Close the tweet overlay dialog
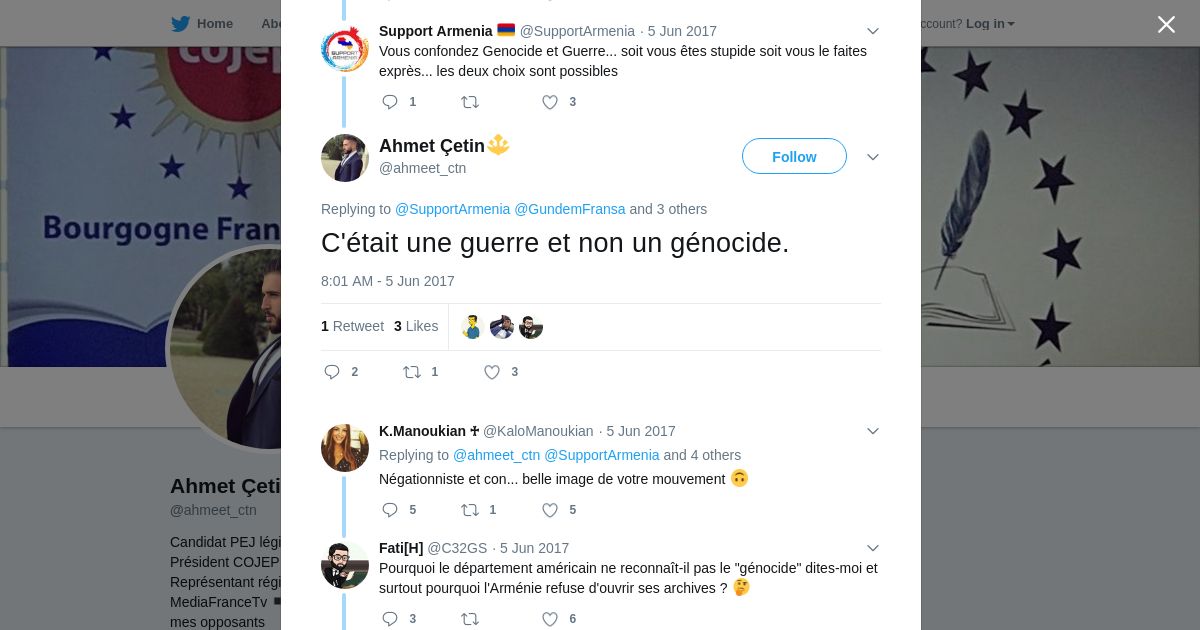The width and height of the screenshot is (1200, 630). tap(1166, 24)
